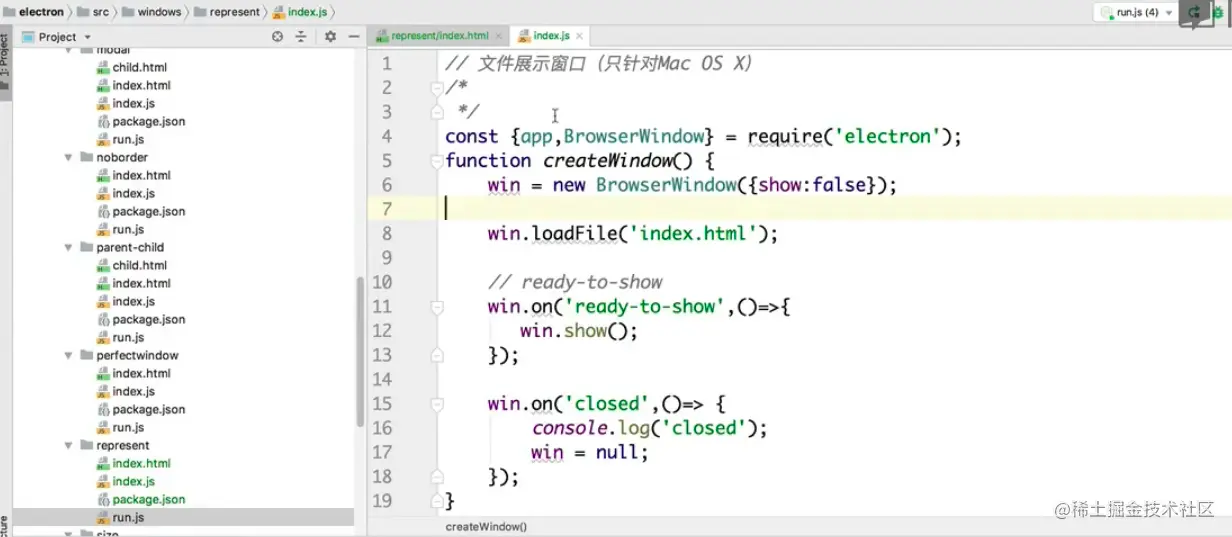Select package.json under noborder folder
Screen dimensions: 1232x537
click(x=148, y=212)
